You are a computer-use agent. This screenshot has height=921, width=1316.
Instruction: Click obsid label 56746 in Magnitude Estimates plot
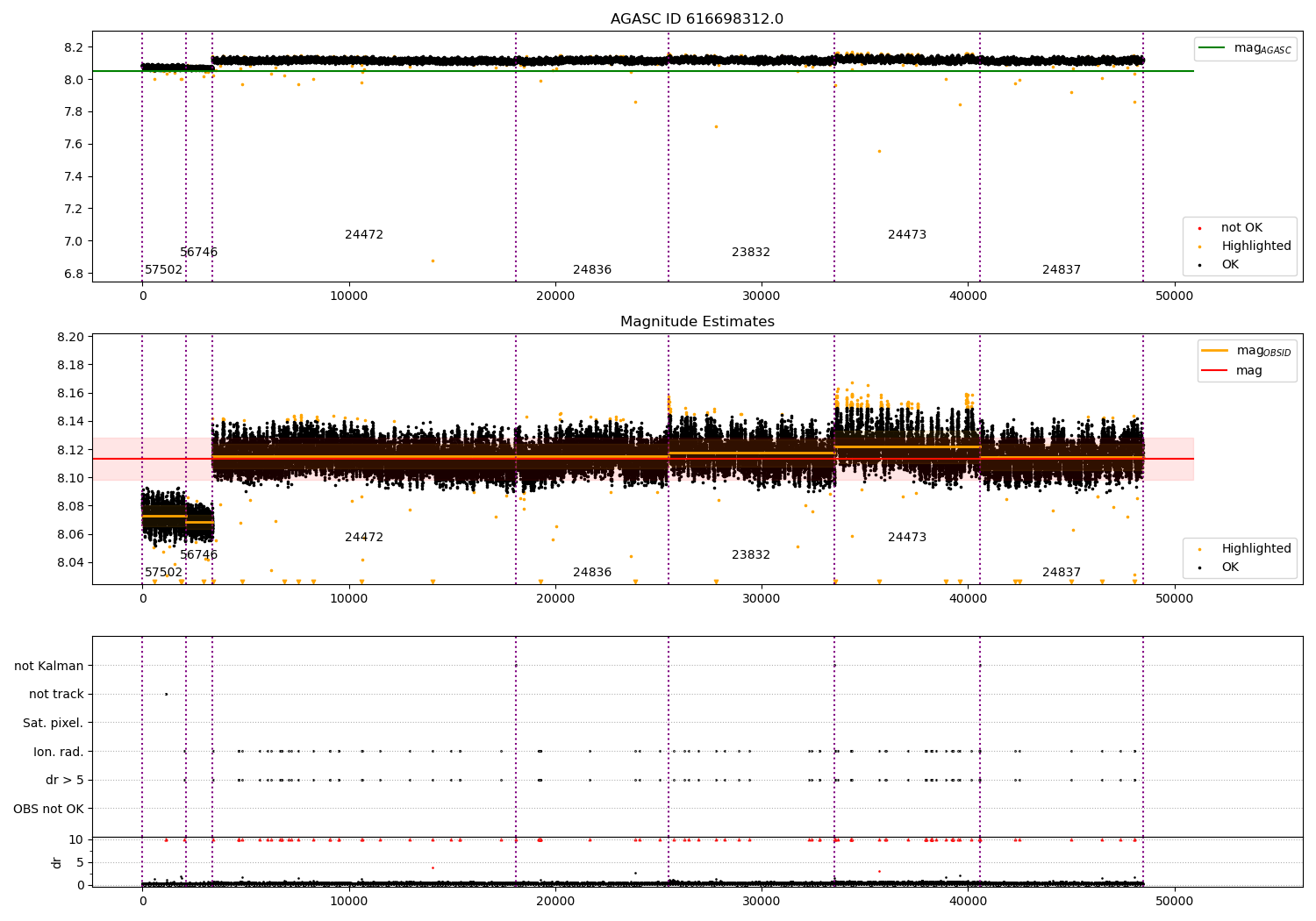click(199, 555)
